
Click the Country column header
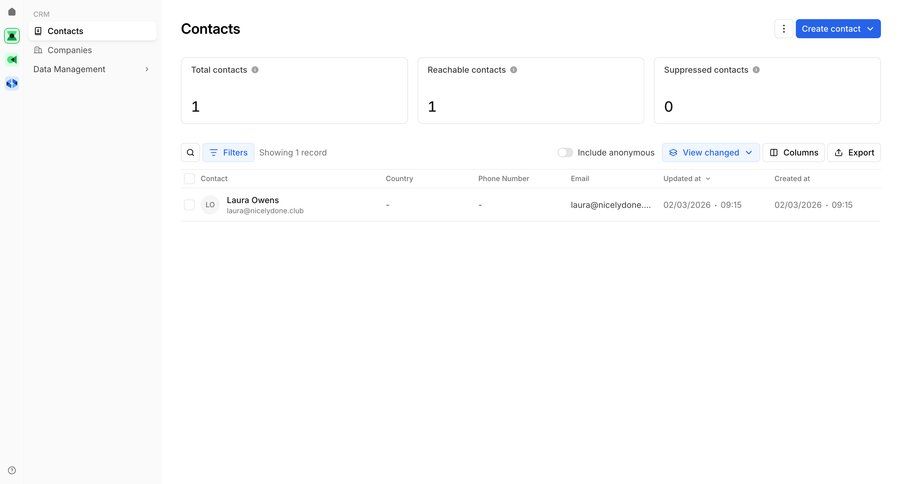click(399, 179)
